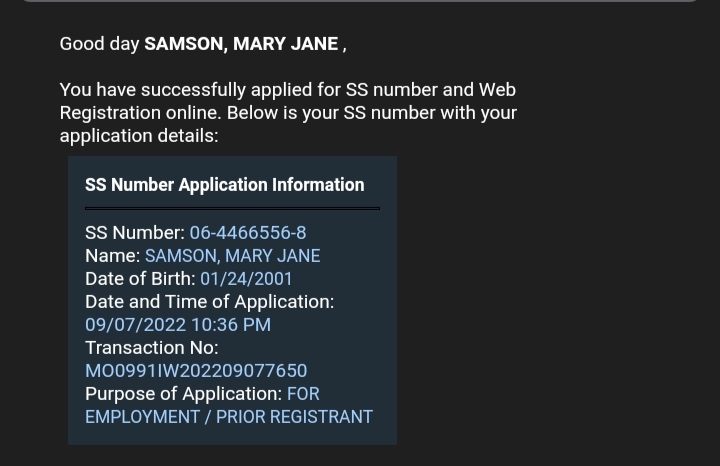This screenshot has width=720, height=466.
Task: Click the birth date 01/24/2001
Action: [246, 279]
